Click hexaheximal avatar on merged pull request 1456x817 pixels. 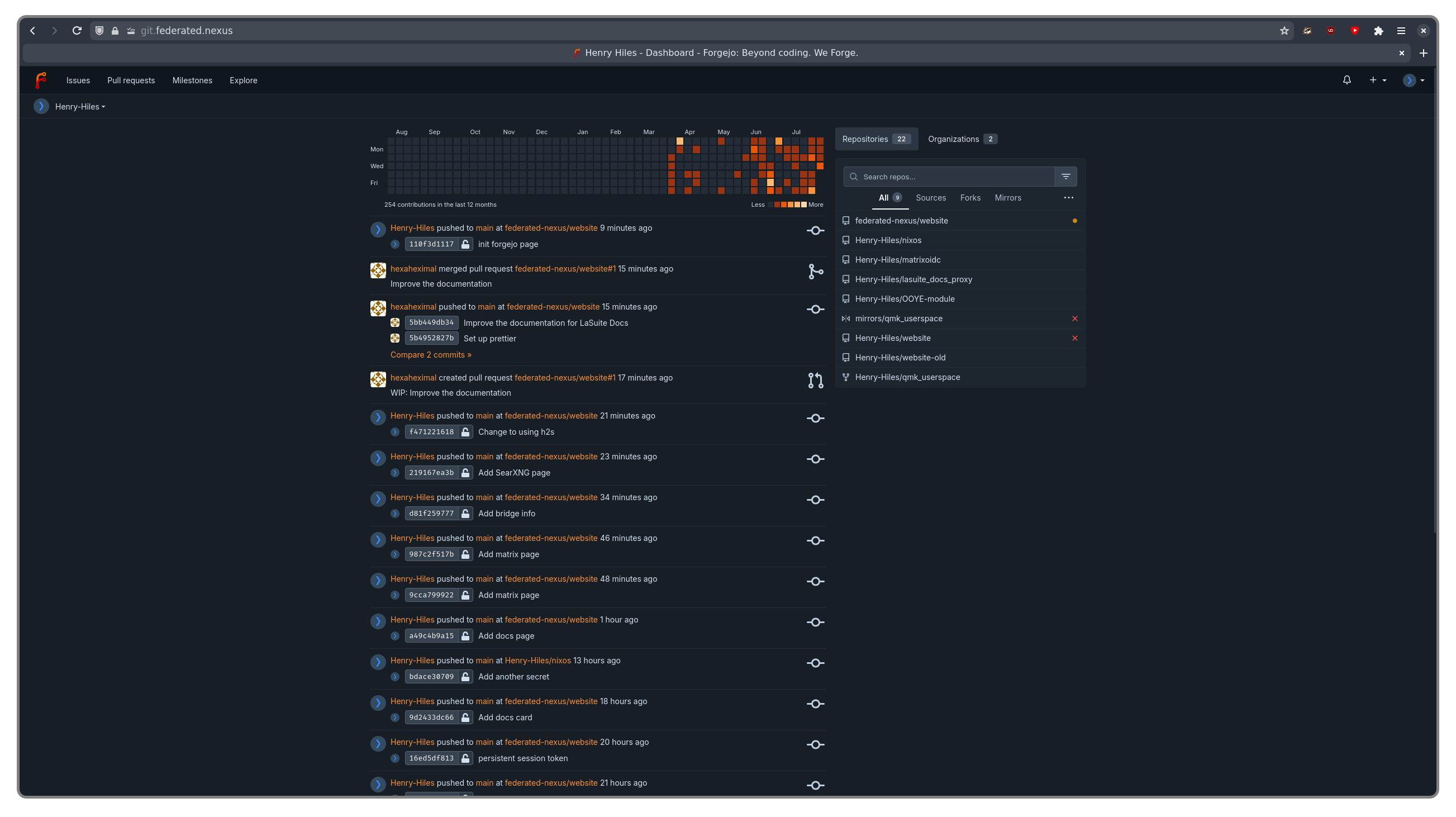tap(378, 270)
